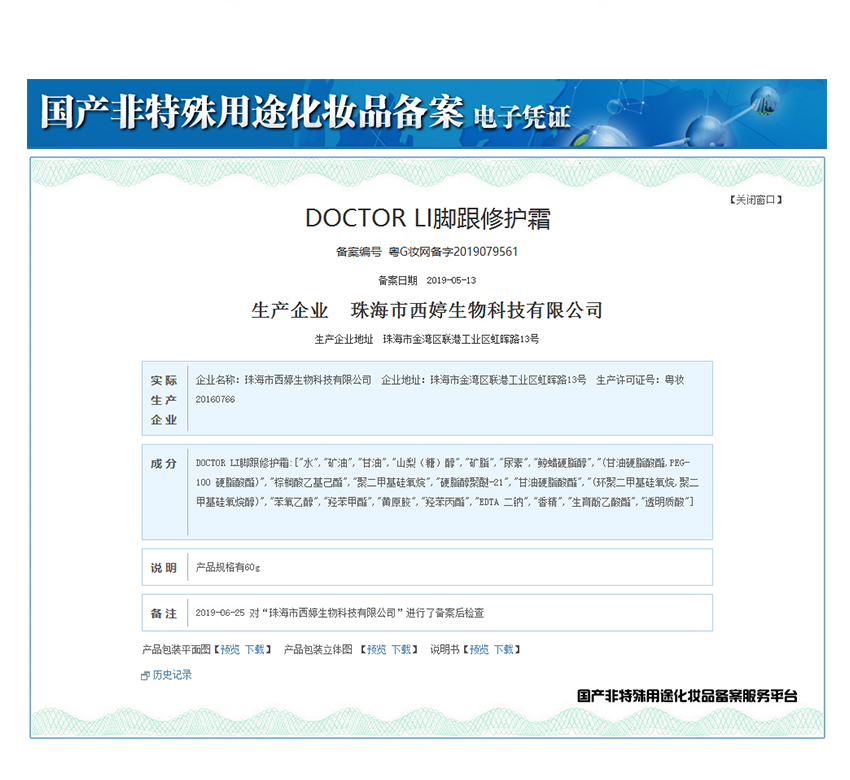Screen dimensions: 850x780
Task: Click the 国产非特殊用途化妆品备案 banner title
Action: click(252, 112)
